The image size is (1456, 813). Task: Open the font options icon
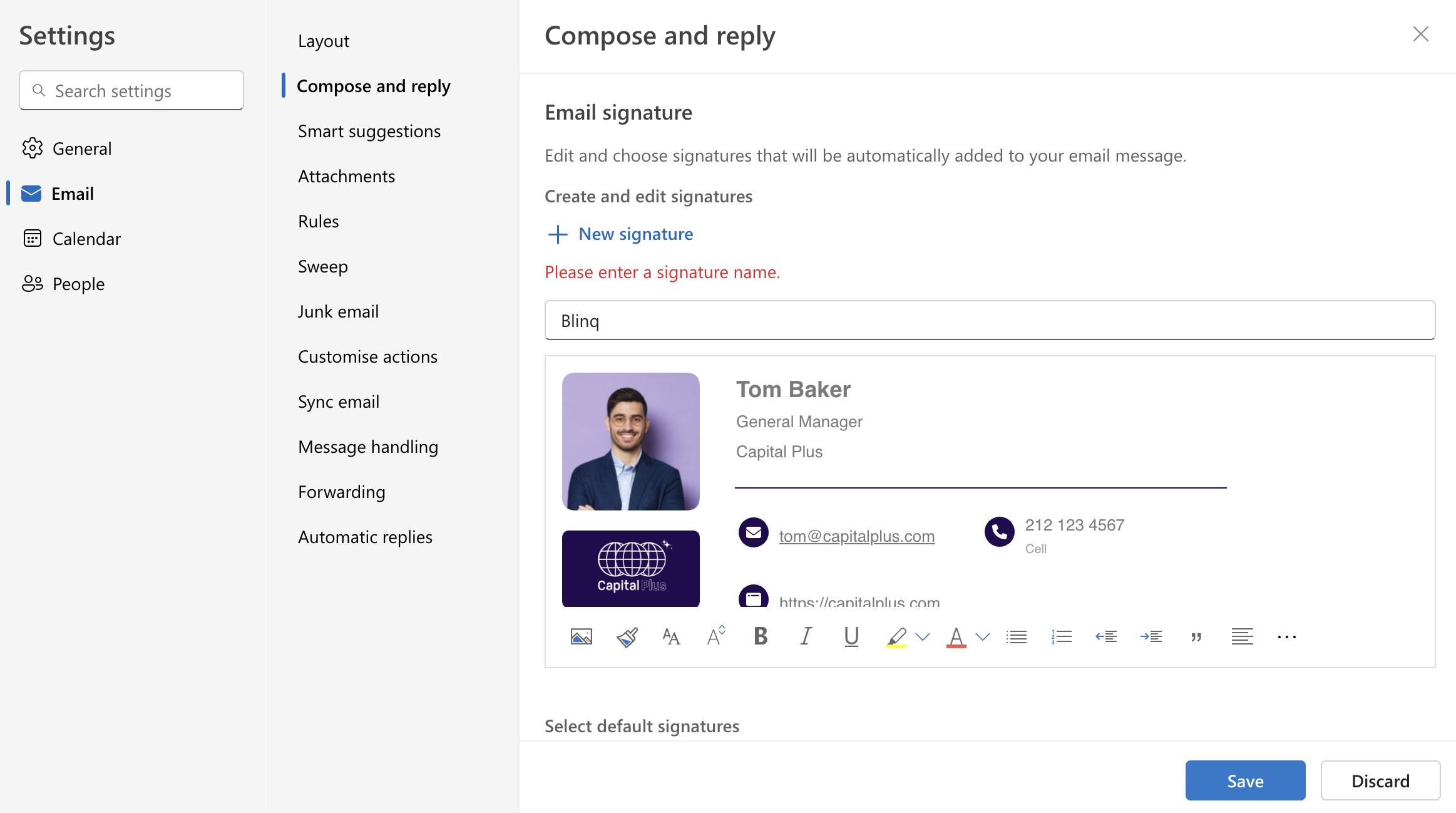pyautogui.click(x=671, y=636)
